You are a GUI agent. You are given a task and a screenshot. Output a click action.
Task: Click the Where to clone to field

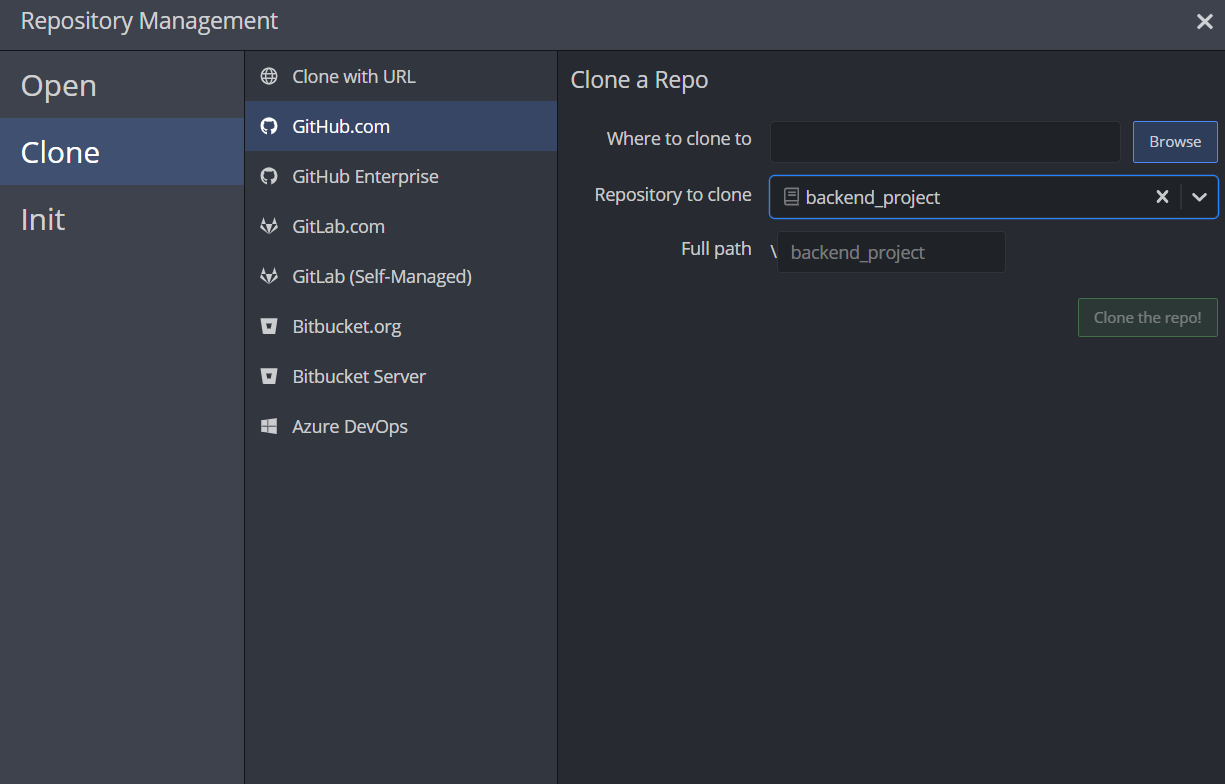tap(944, 141)
